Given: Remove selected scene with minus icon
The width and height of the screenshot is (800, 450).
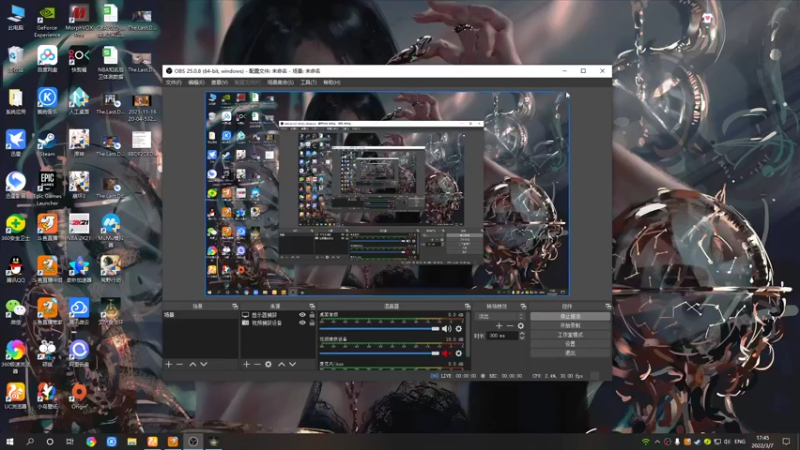Looking at the screenshot, I should (180, 364).
